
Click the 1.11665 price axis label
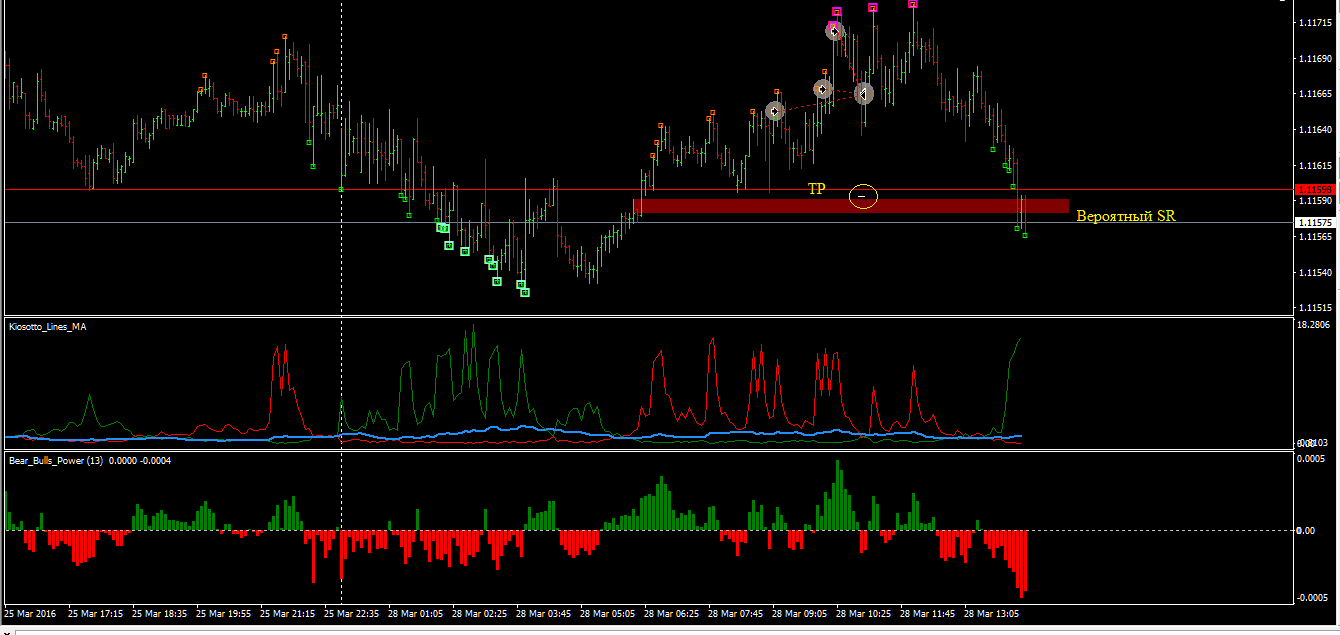1313,94
